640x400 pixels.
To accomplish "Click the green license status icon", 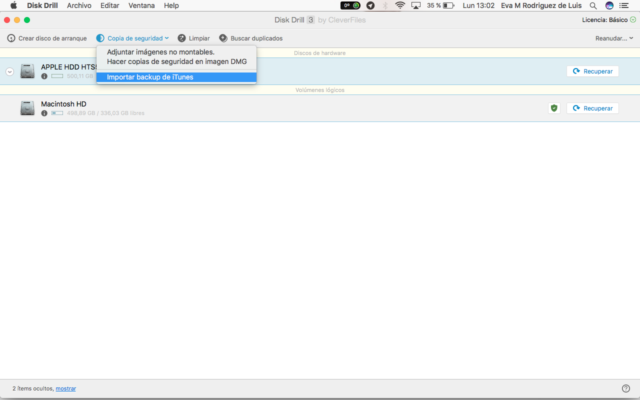I will click(633, 20).
